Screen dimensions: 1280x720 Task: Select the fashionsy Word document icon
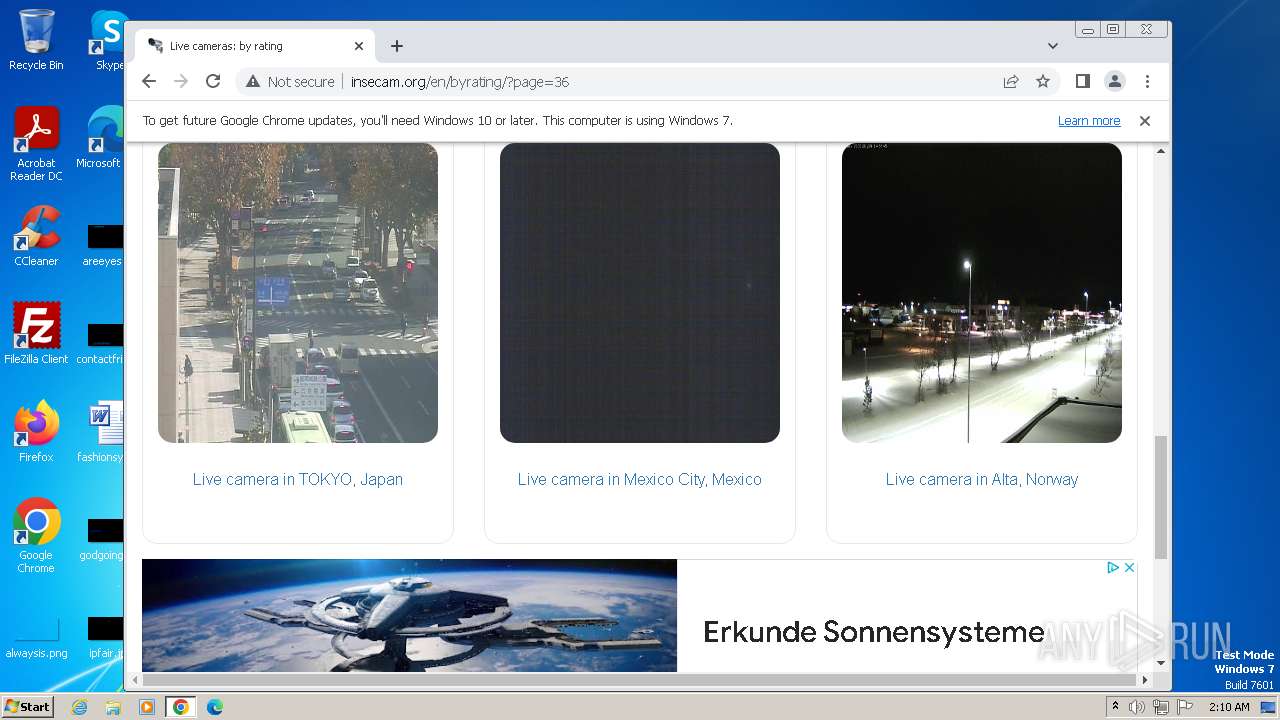pyautogui.click(x=100, y=432)
